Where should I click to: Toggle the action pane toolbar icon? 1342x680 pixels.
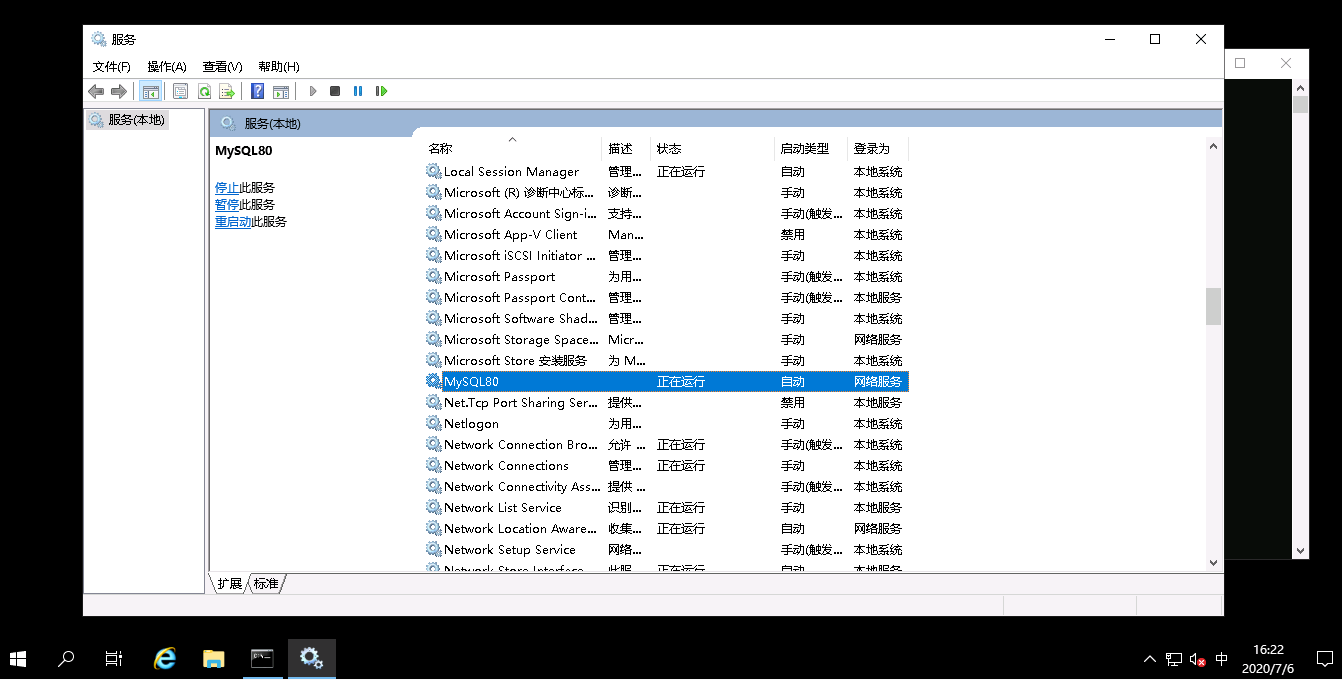click(x=281, y=91)
